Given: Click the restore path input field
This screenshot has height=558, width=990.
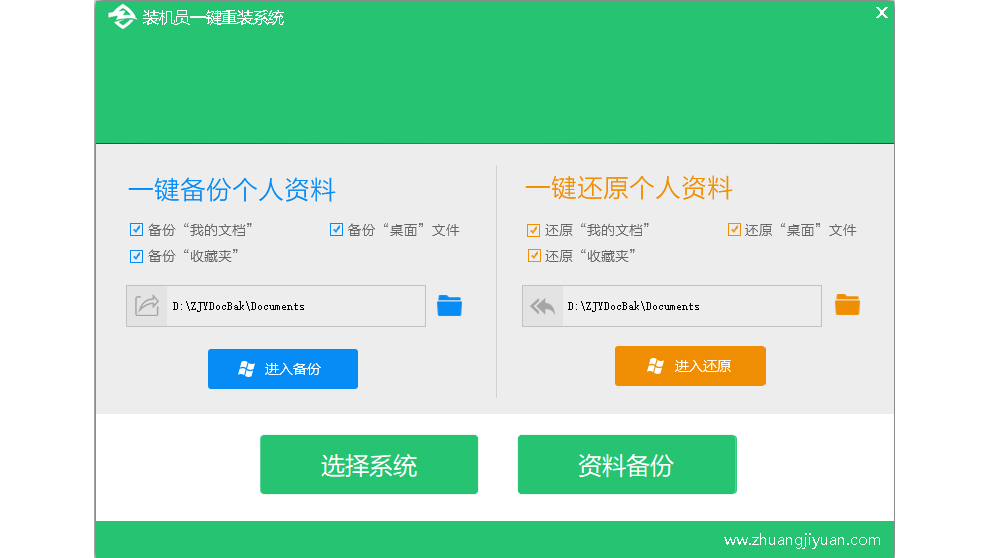Looking at the screenshot, I should tap(691, 306).
